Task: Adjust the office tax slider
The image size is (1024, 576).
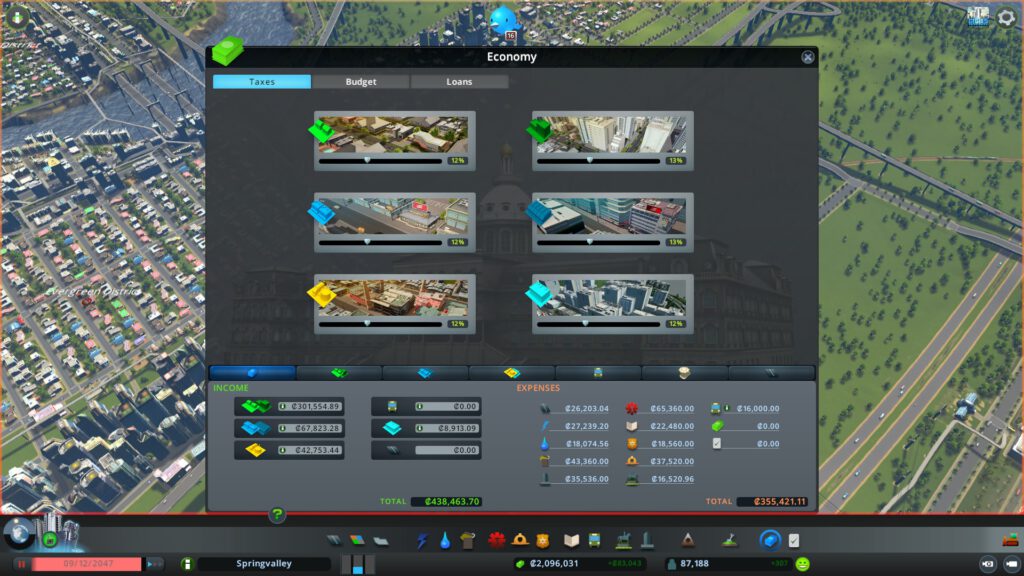Action: click(x=599, y=324)
